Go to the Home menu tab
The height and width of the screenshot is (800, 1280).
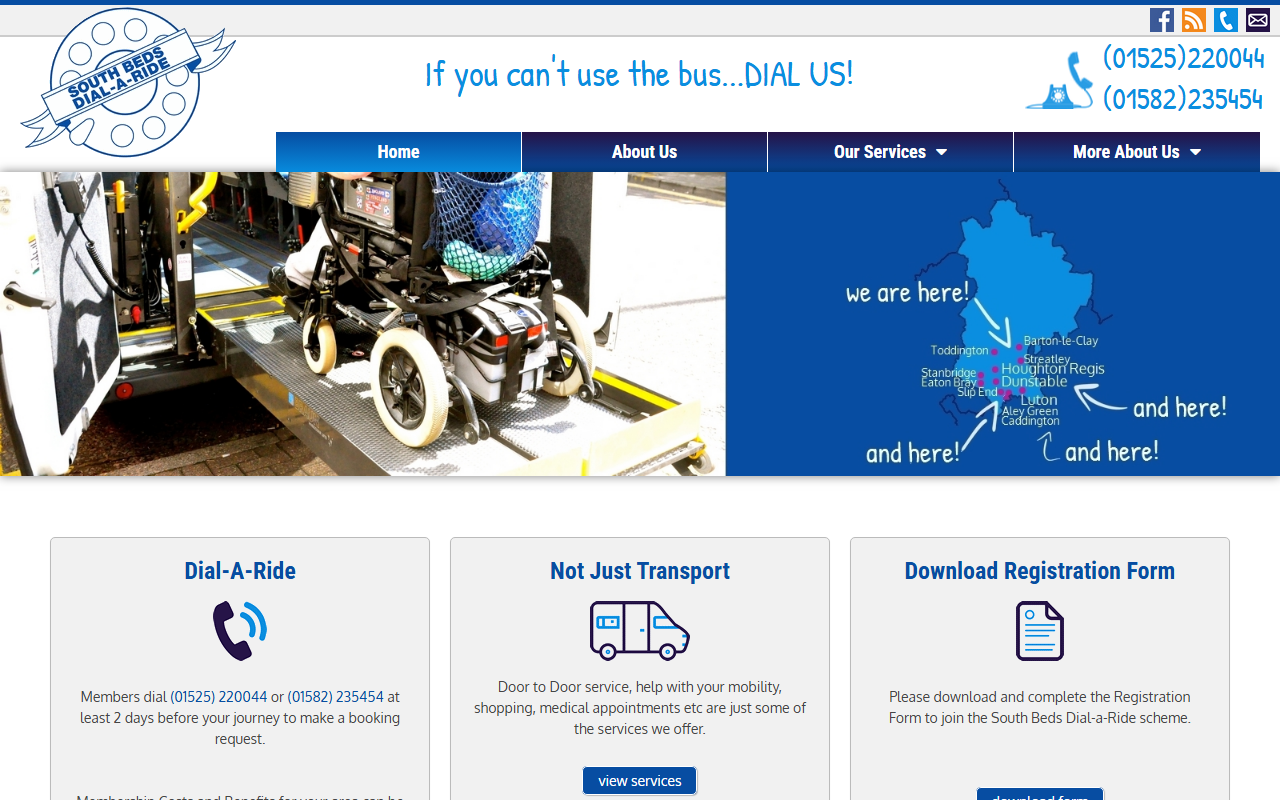point(398,152)
